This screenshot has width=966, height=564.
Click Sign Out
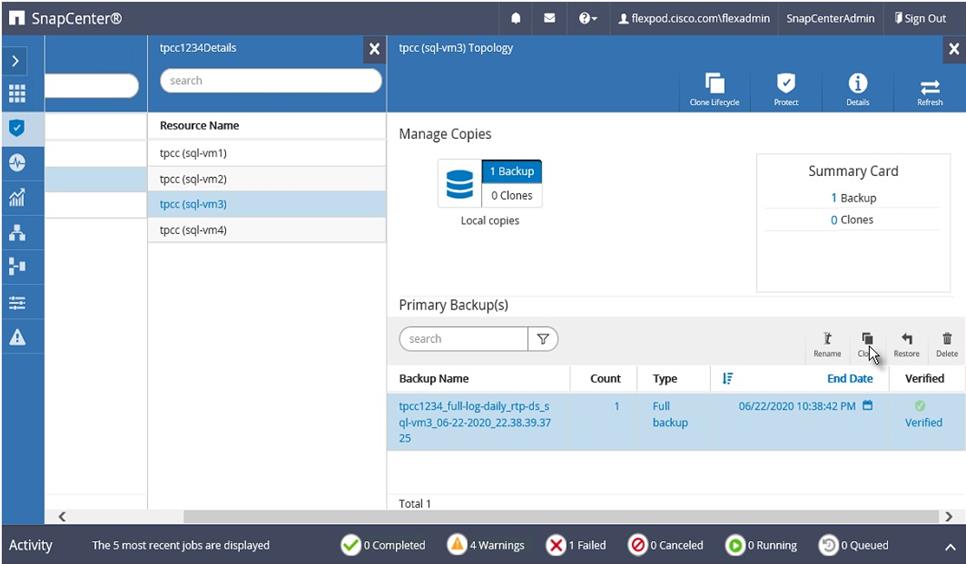tap(920, 18)
